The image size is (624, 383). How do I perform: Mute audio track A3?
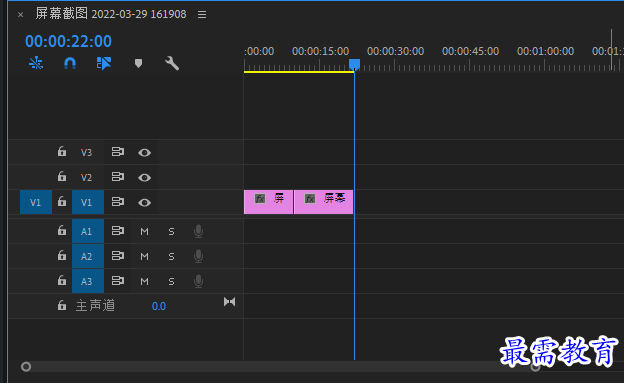(144, 282)
